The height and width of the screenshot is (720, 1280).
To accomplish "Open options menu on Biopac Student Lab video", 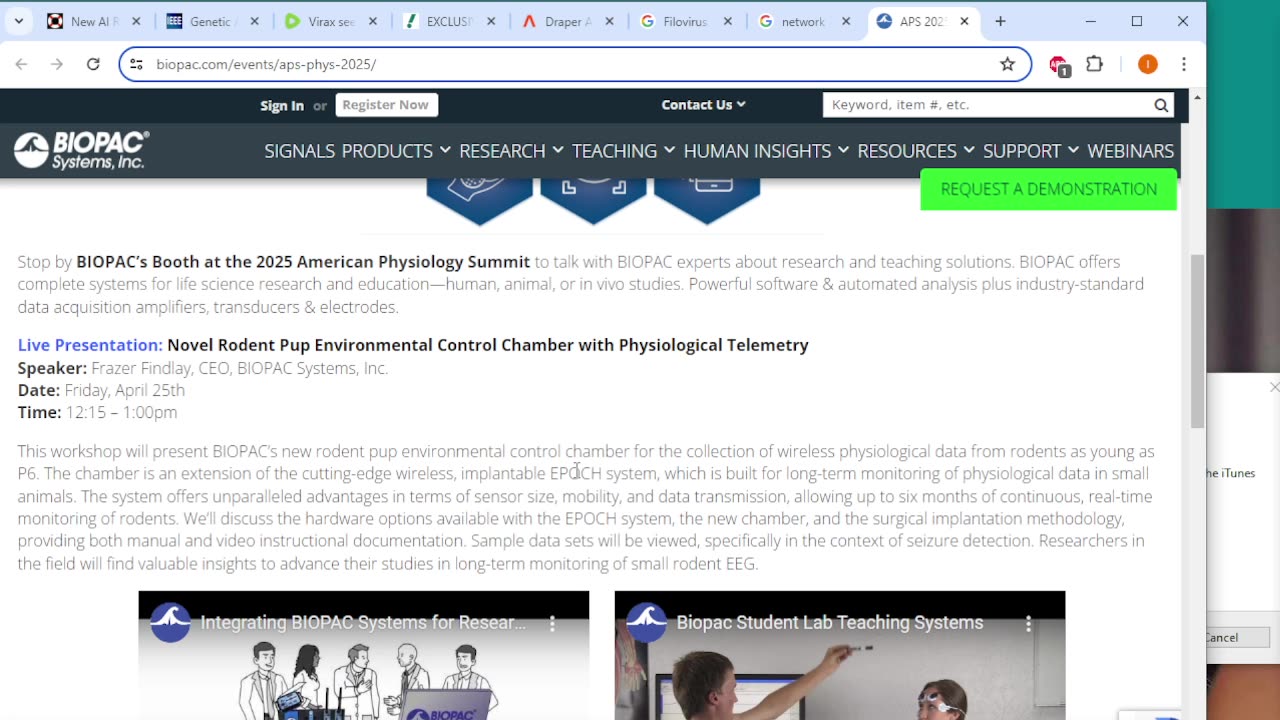I will tap(1028, 623).
